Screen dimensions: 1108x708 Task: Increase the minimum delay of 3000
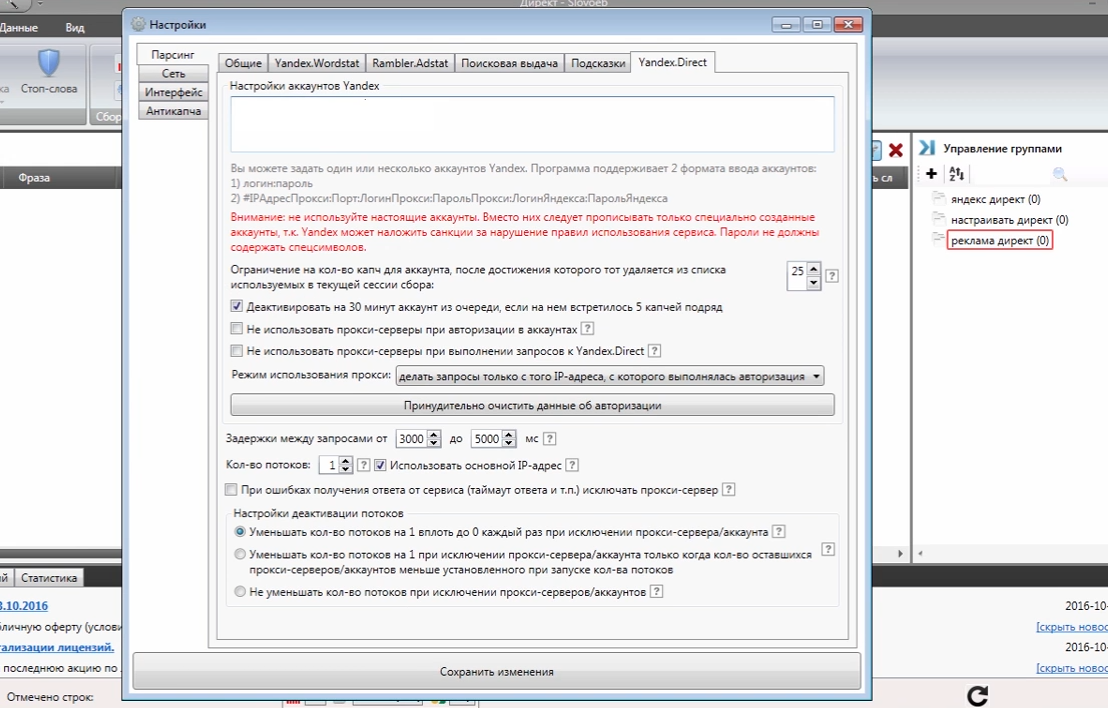(434, 435)
